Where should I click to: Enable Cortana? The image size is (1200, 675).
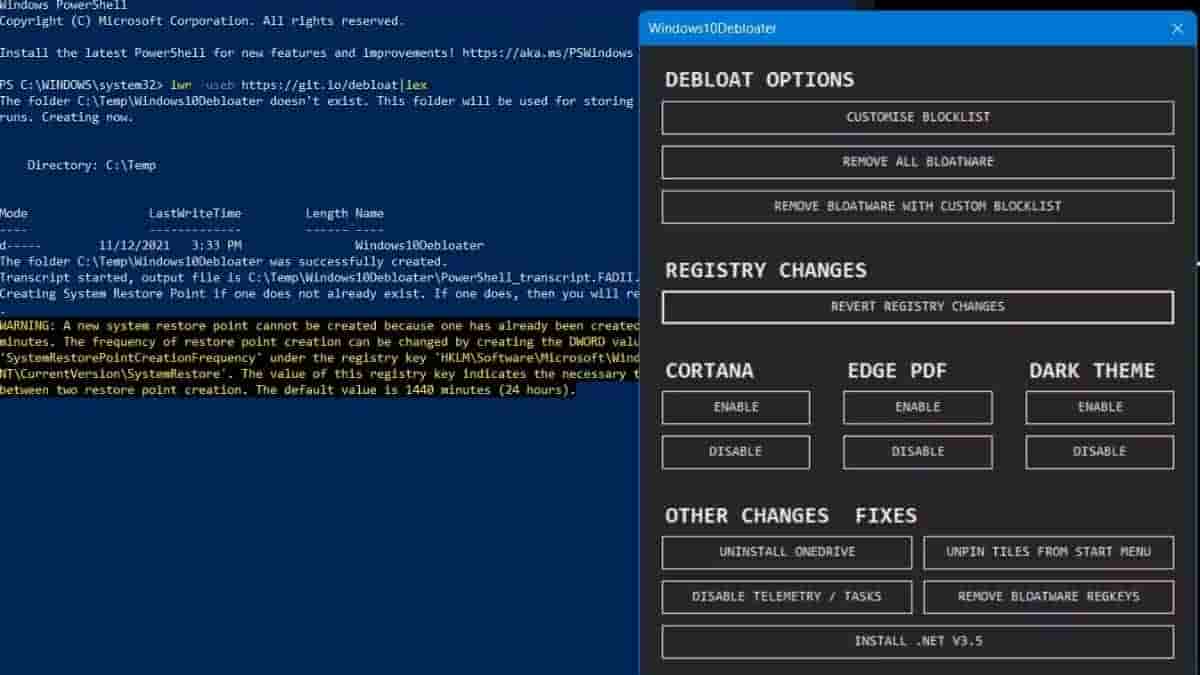coord(736,407)
